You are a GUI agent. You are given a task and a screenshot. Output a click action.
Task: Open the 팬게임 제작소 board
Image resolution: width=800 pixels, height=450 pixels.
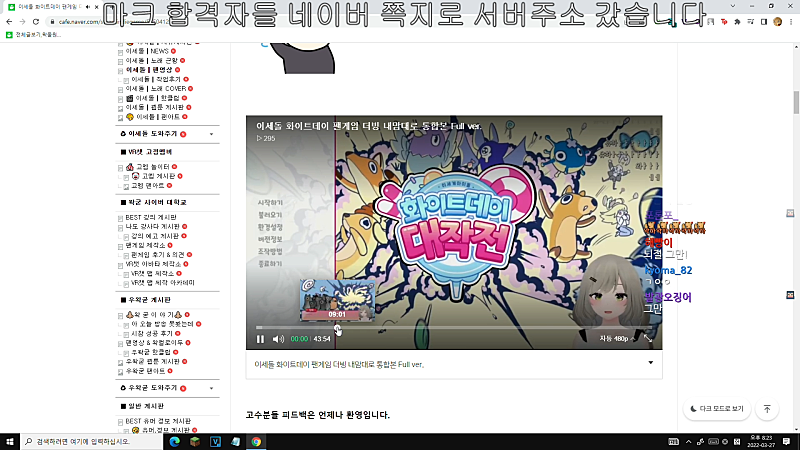pyautogui.click(x=145, y=245)
